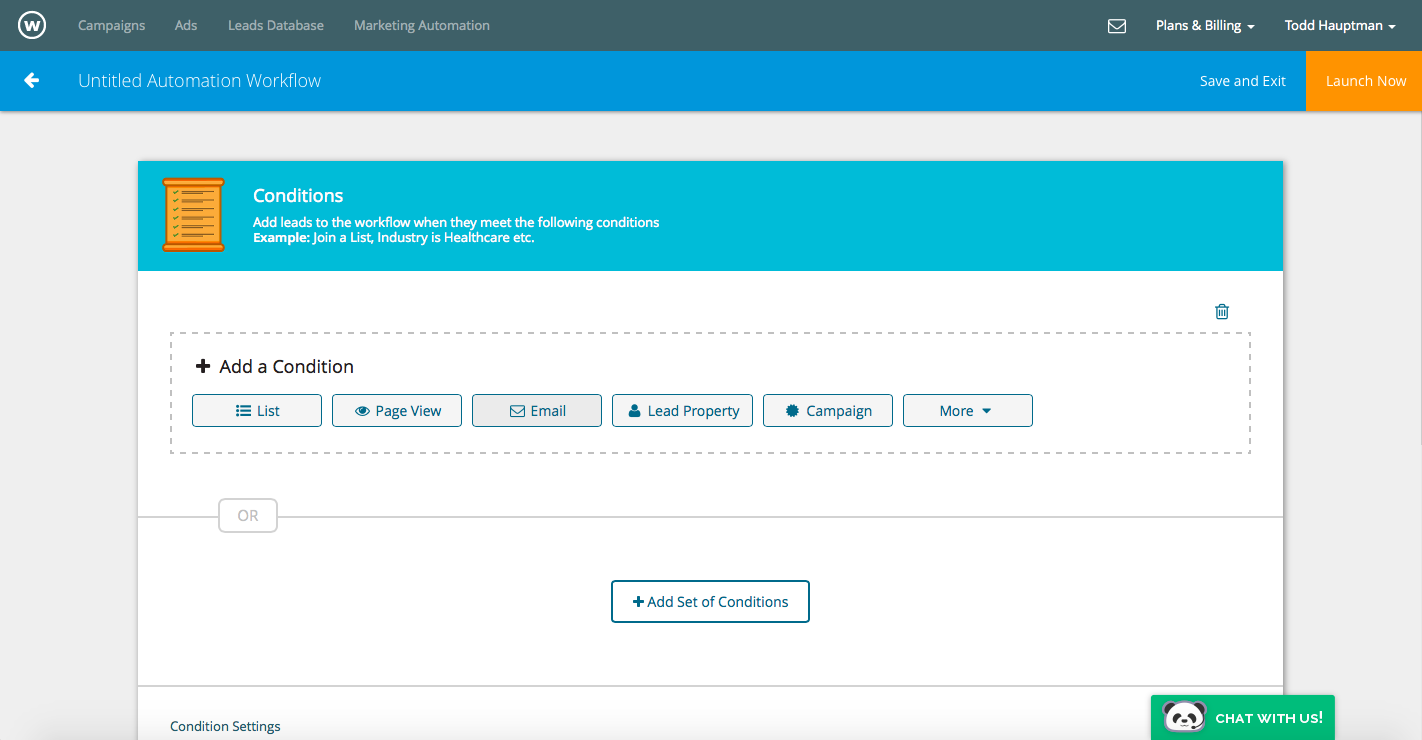Click the Conditions header title
1422x740 pixels.
point(298,196)
